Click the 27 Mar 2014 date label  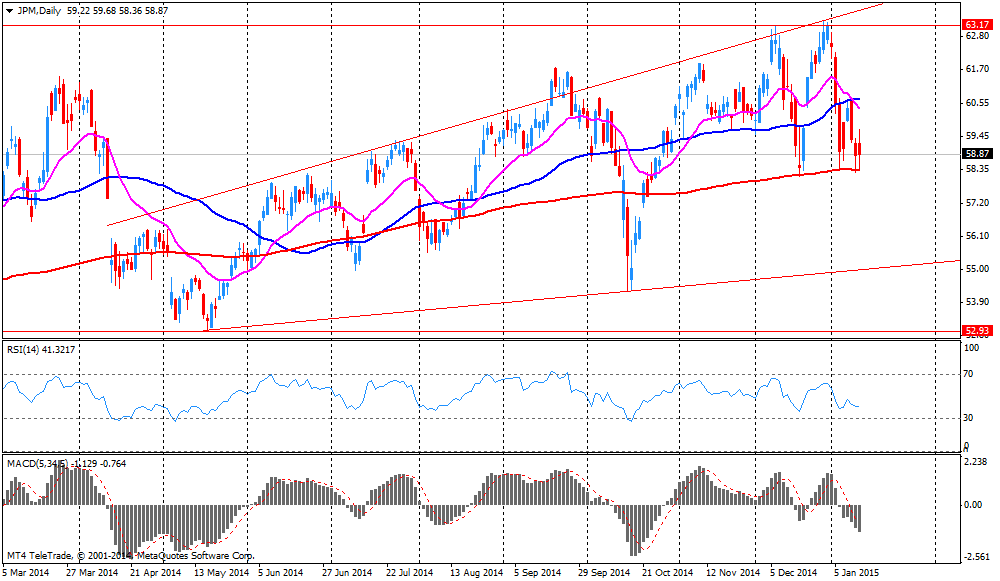[x=93, y=573]
